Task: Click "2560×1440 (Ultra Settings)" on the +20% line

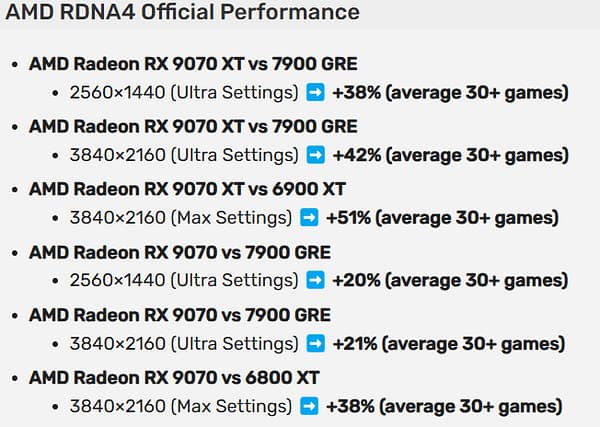Action: (183, 281)
